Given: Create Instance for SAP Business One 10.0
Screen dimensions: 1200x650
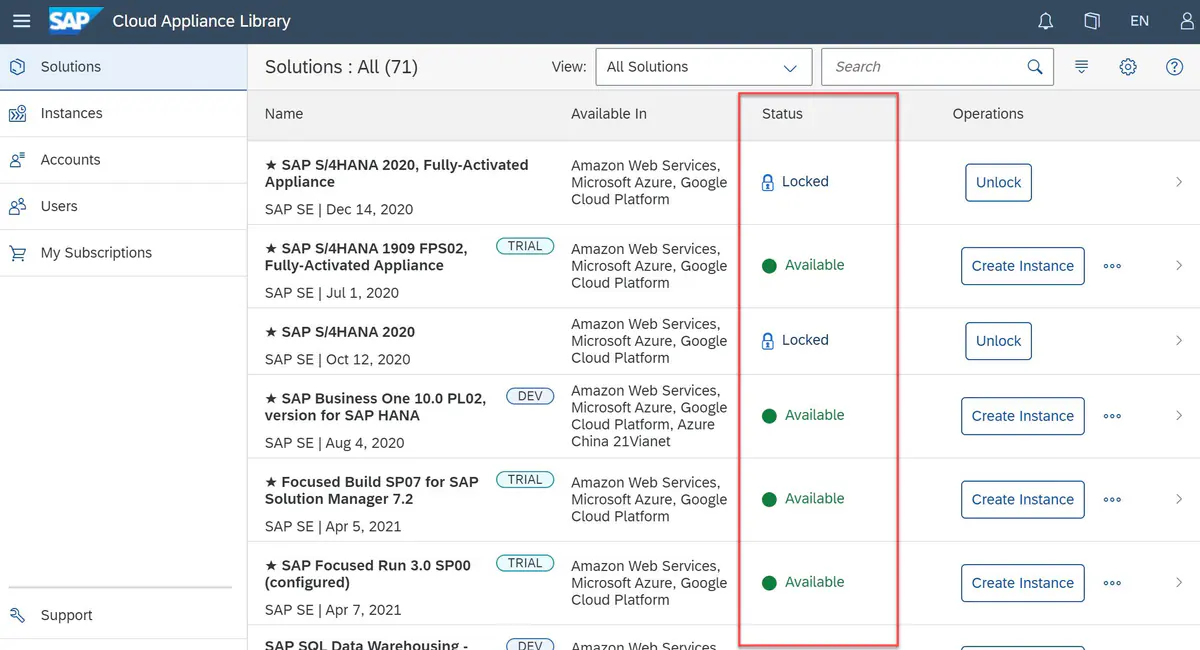Looking at the screenshot, I should tap(1022, 416).
